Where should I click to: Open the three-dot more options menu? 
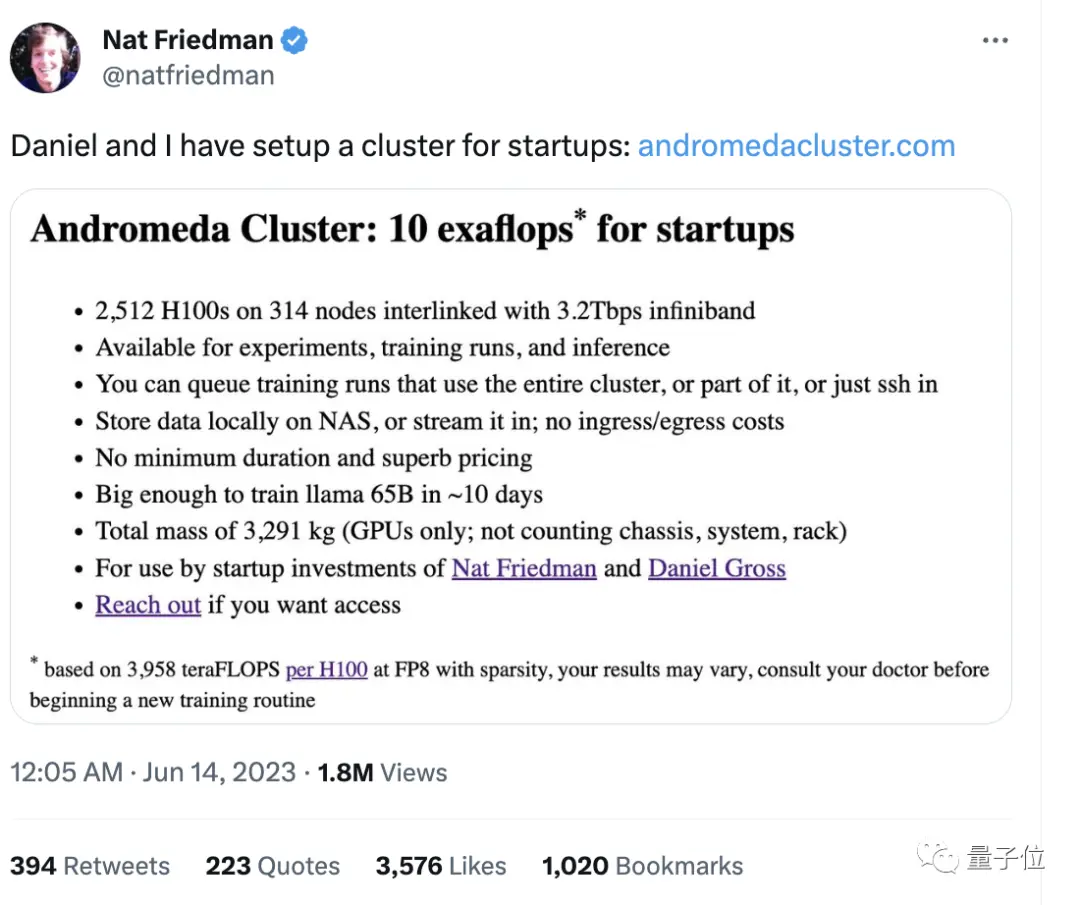click(x=995, y=41)
